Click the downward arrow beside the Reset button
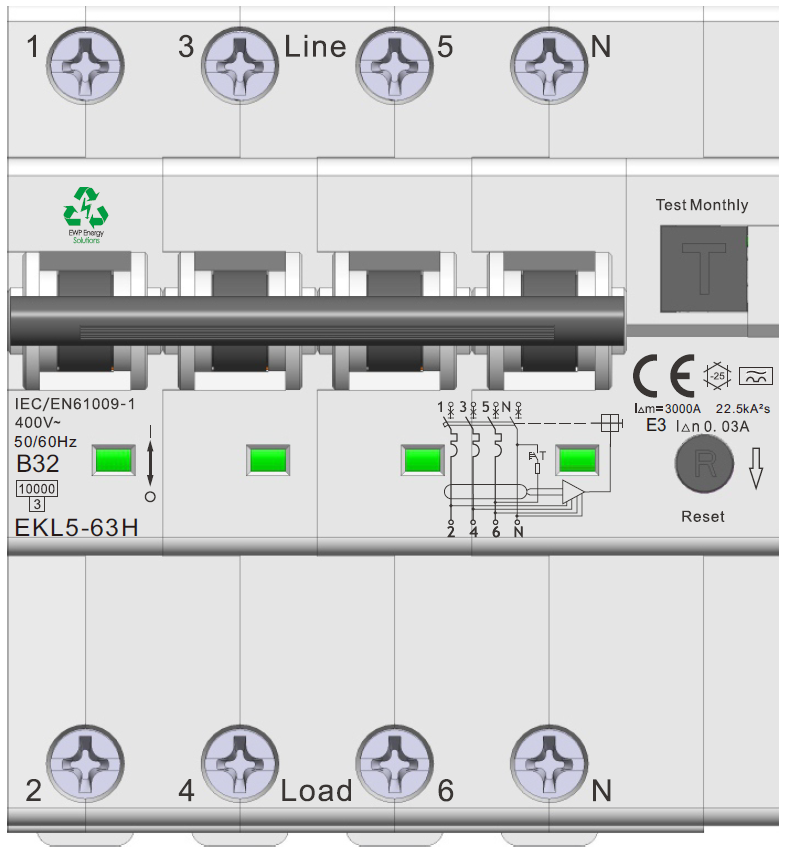This screenshot has height=854, width=794. pyautogui.click(x=756, y=468)
